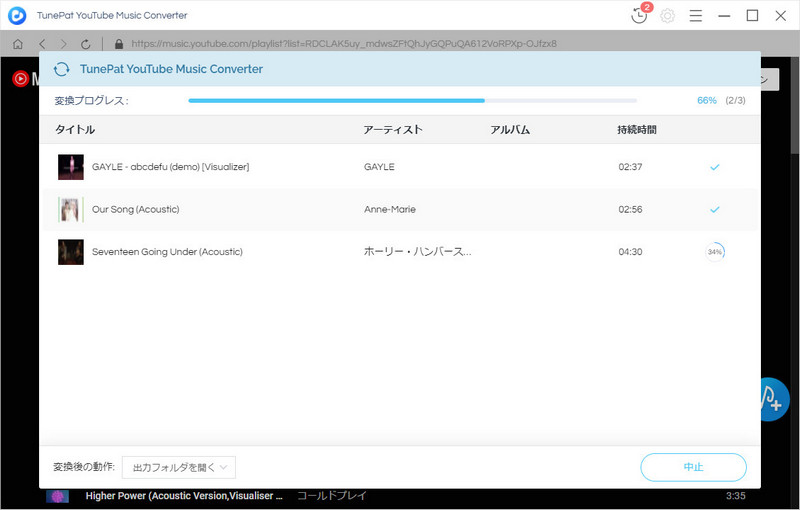
Task: Click the YouTube Music URL address field
Action: click(344, 44)
